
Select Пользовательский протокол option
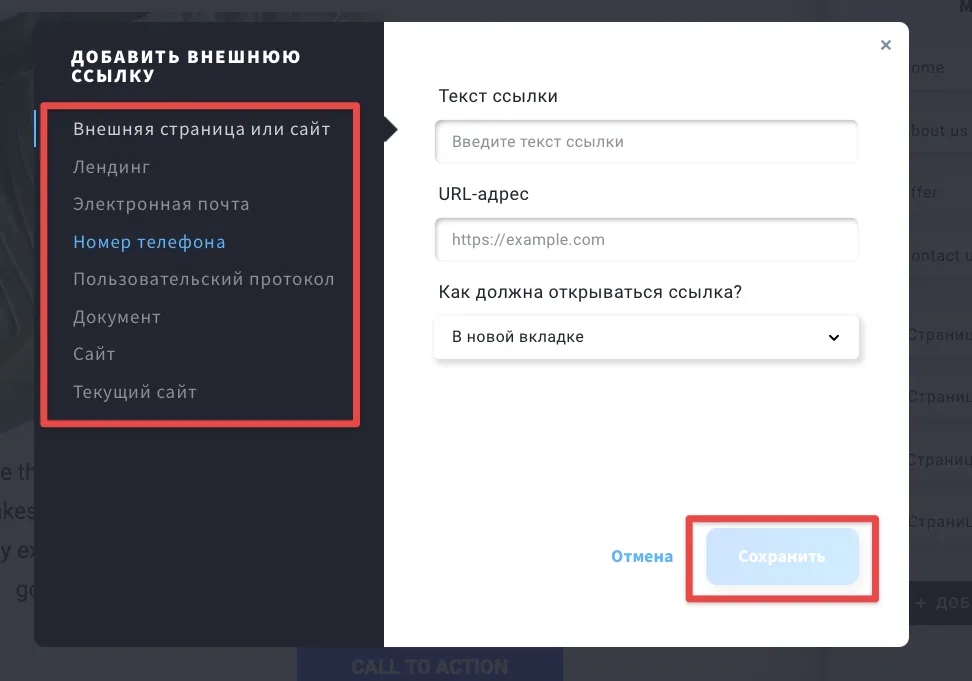(203, 279)
